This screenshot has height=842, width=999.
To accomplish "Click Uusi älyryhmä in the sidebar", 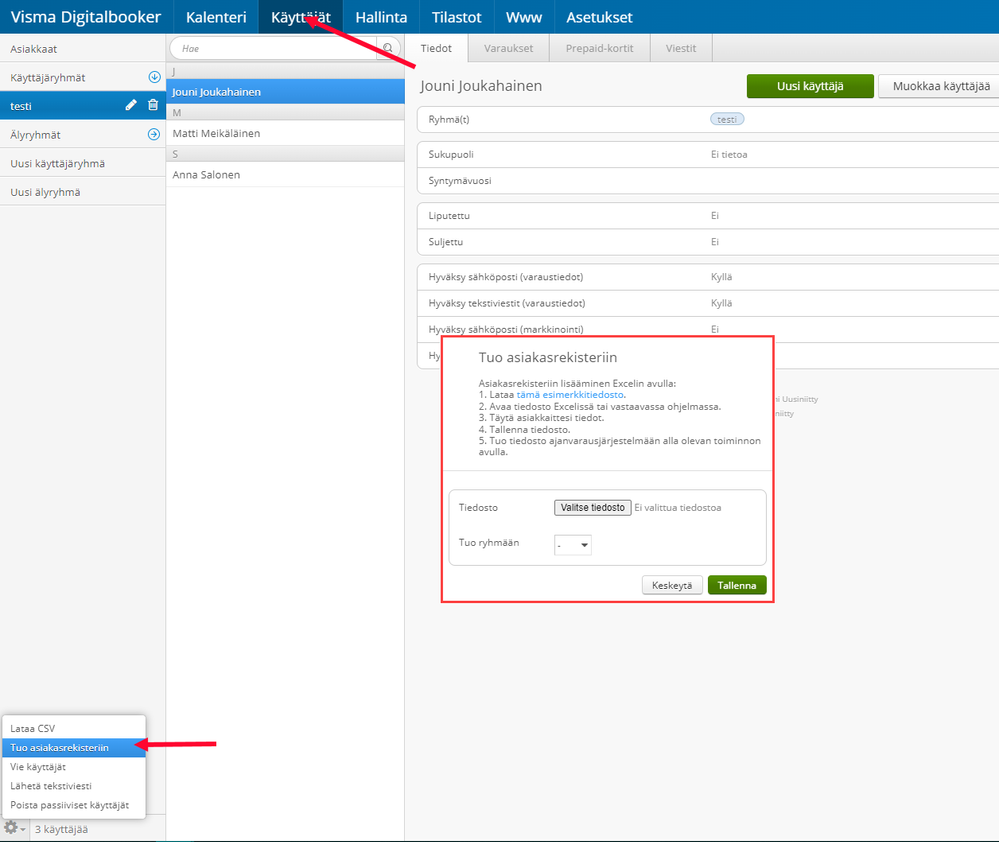I will [x=83, y=192].
